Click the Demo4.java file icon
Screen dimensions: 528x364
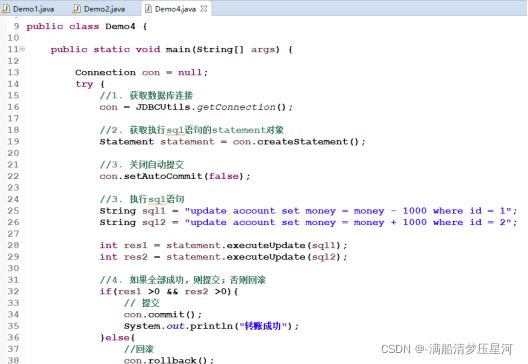pos(148,9)
